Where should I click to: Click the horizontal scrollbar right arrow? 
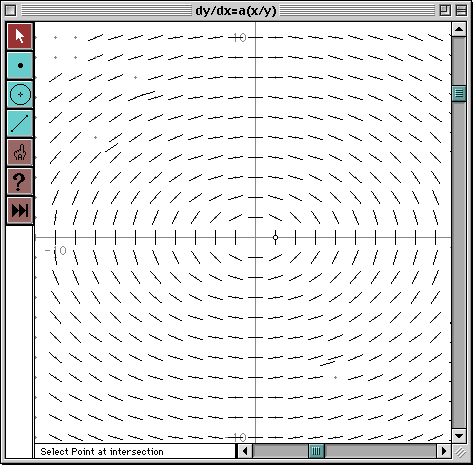(444, 451)
